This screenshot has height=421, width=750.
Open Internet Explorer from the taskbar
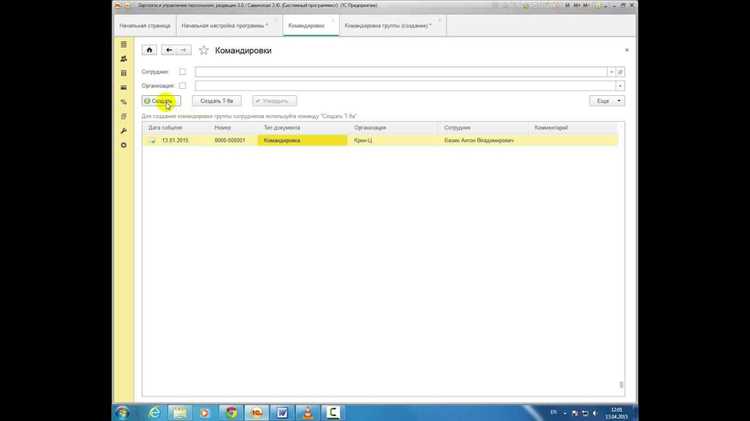click(x=154, y=412)
